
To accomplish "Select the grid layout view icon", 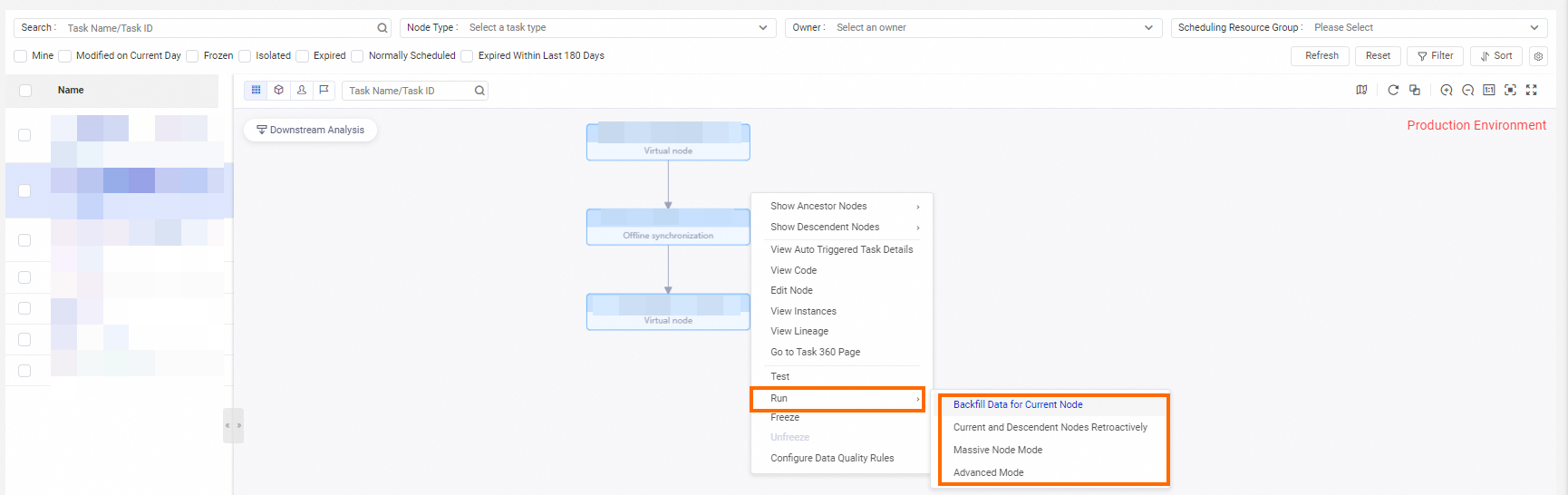I will [x=256, y=90].
